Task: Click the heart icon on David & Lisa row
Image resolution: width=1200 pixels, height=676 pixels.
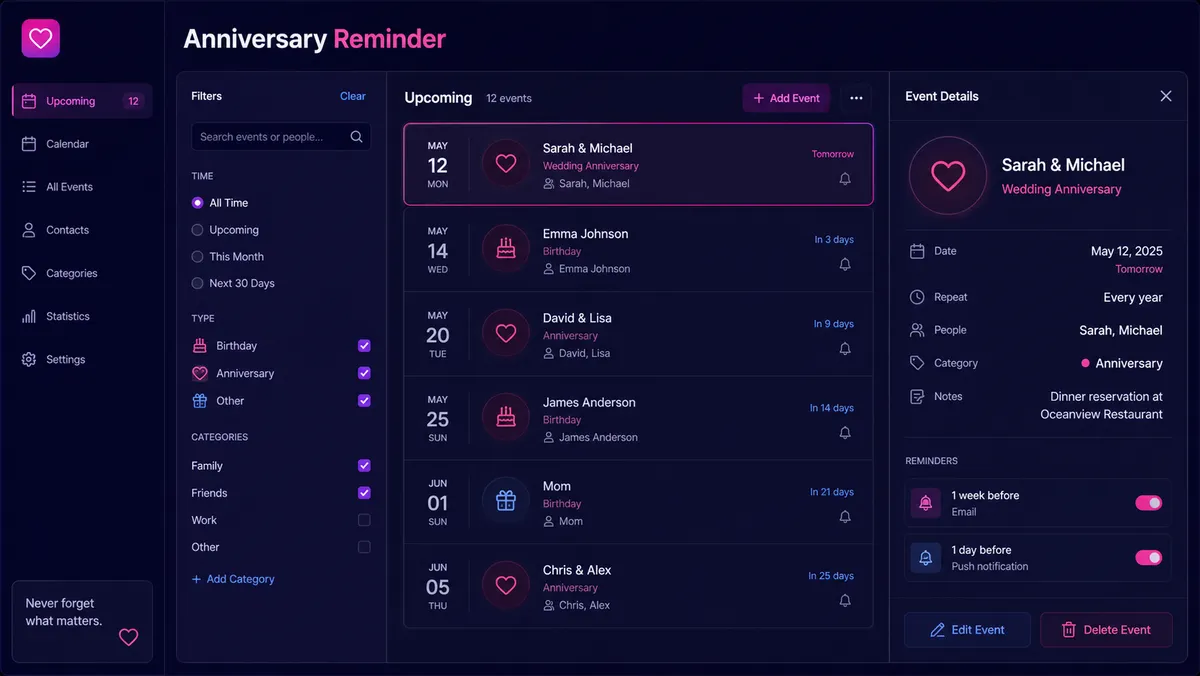Action: [x=506, y=332]
